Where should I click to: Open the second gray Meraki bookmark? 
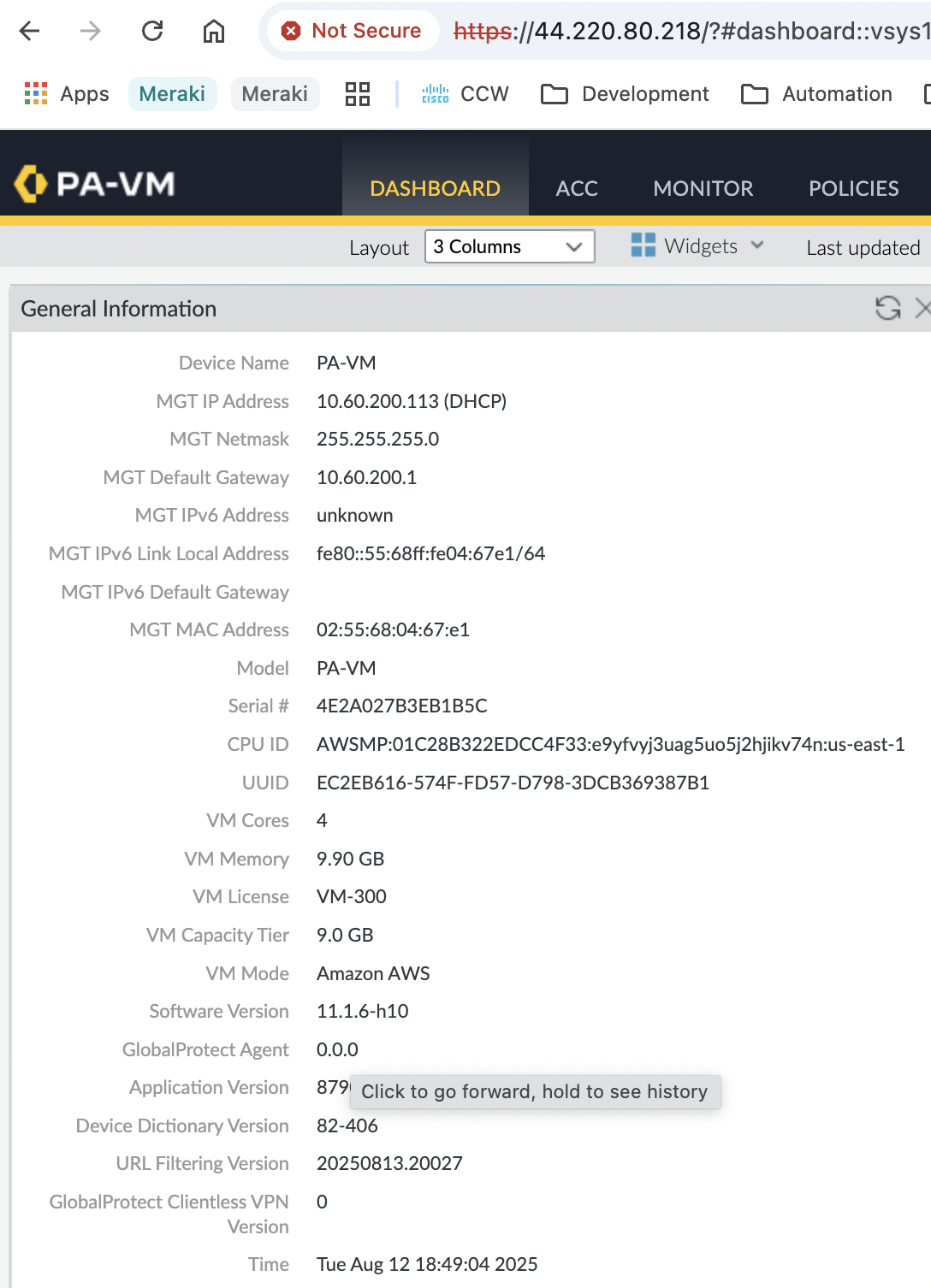pyautogui.click(x=275, y=93)
